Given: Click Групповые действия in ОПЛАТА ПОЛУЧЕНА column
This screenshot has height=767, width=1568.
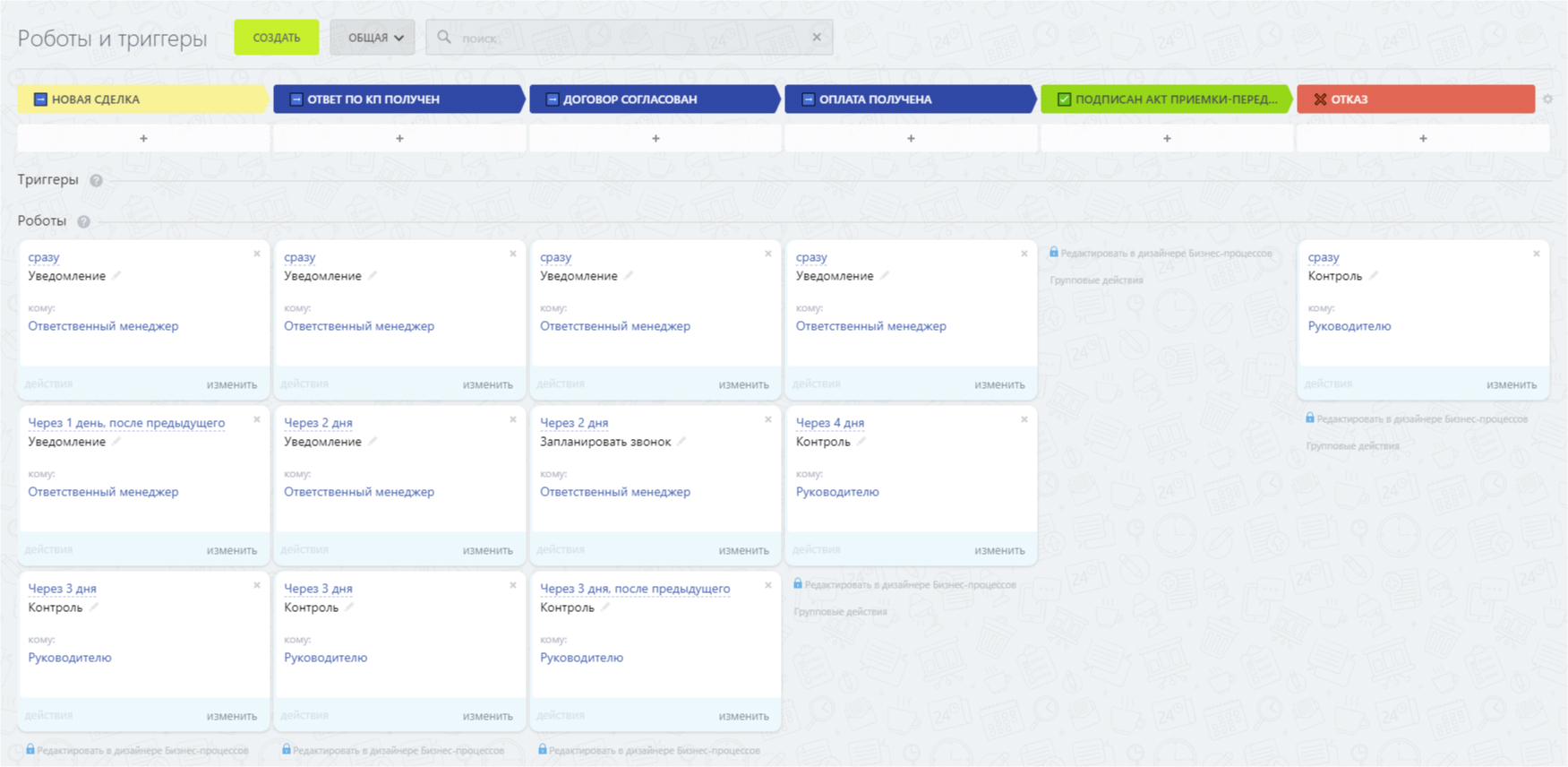Looking at the screenshot, I should (840, 612).
